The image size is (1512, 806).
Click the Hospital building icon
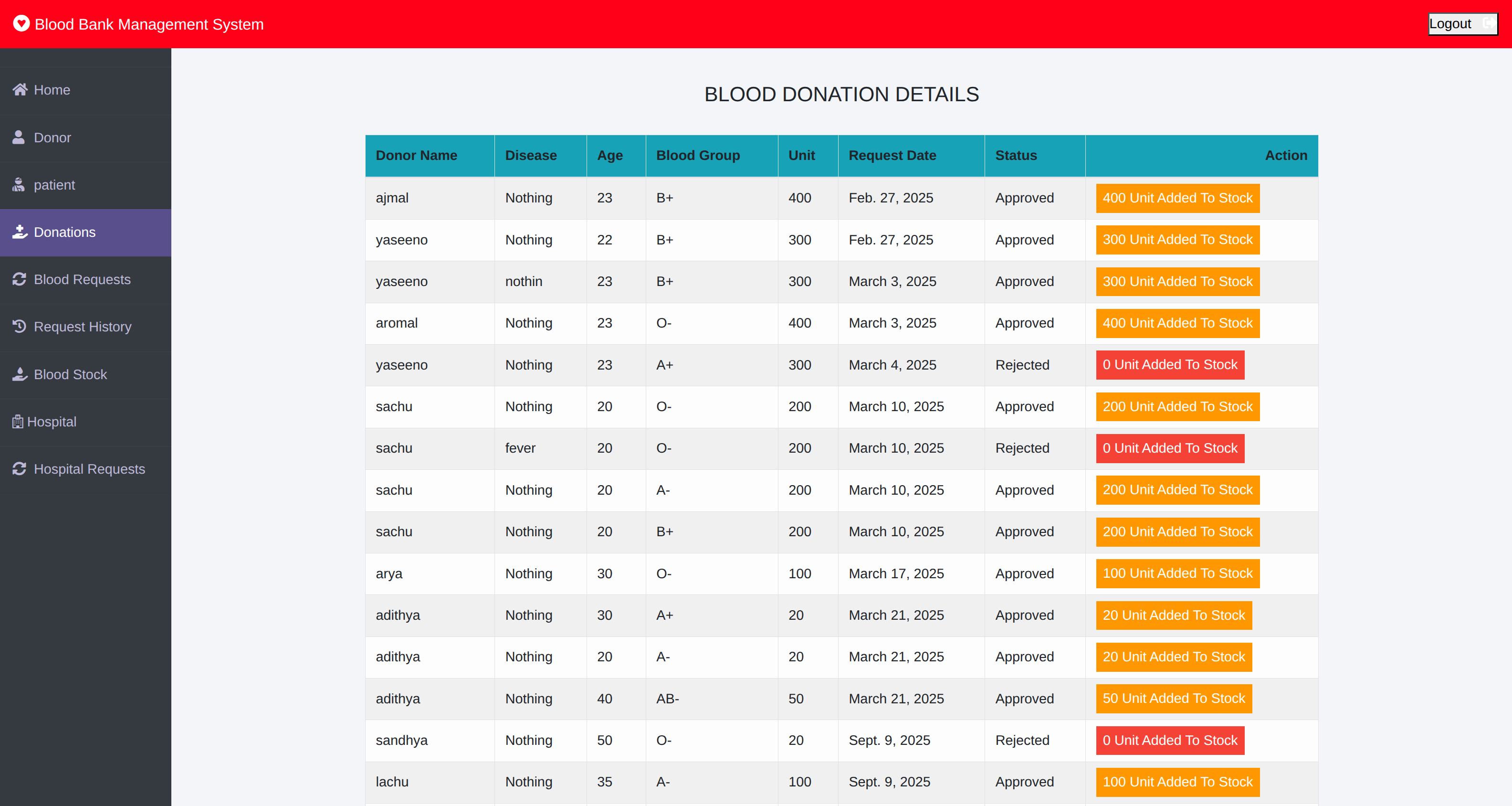click(x=18, y=422)
